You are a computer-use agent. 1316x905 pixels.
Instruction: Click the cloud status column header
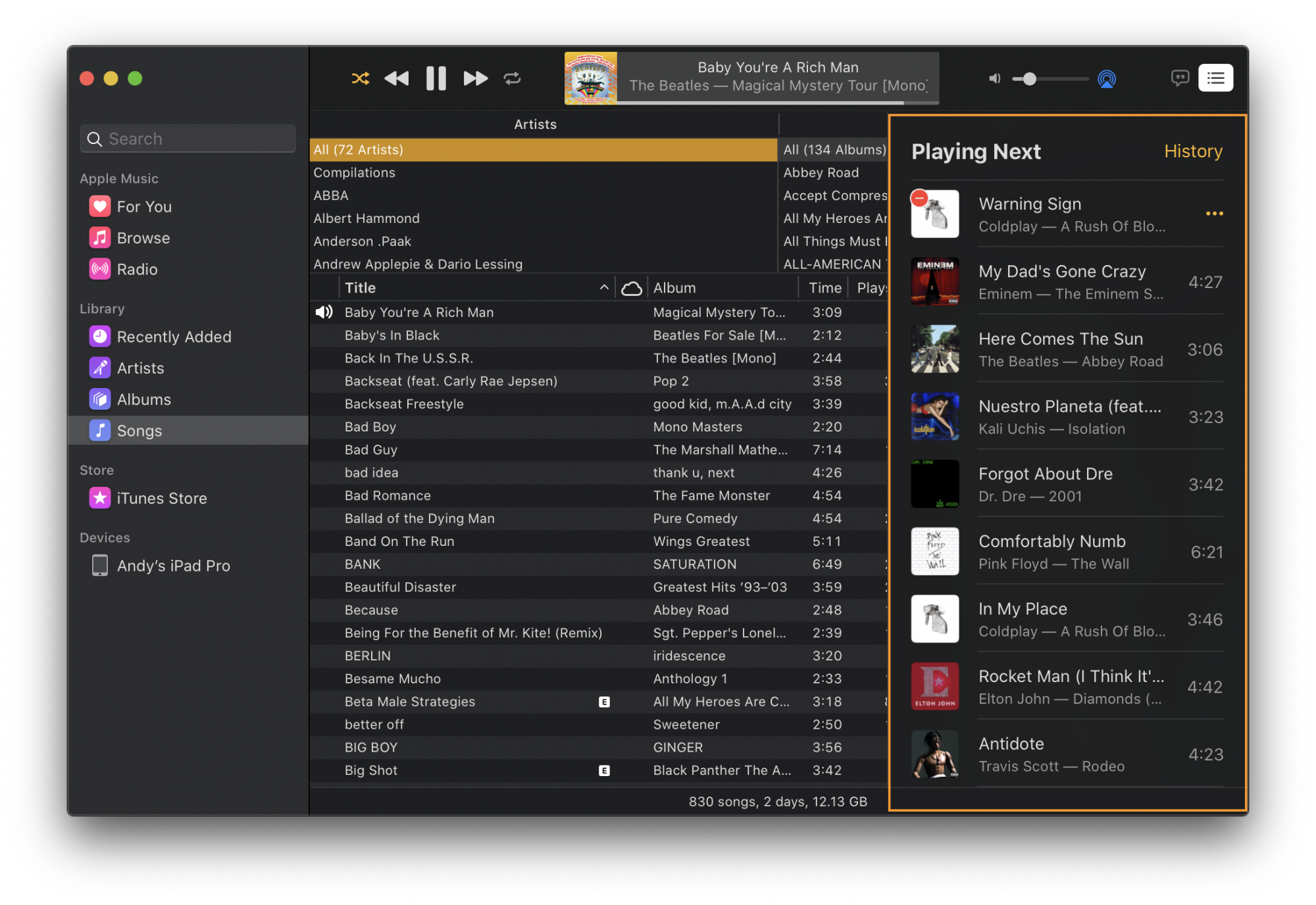pos(632,288)
